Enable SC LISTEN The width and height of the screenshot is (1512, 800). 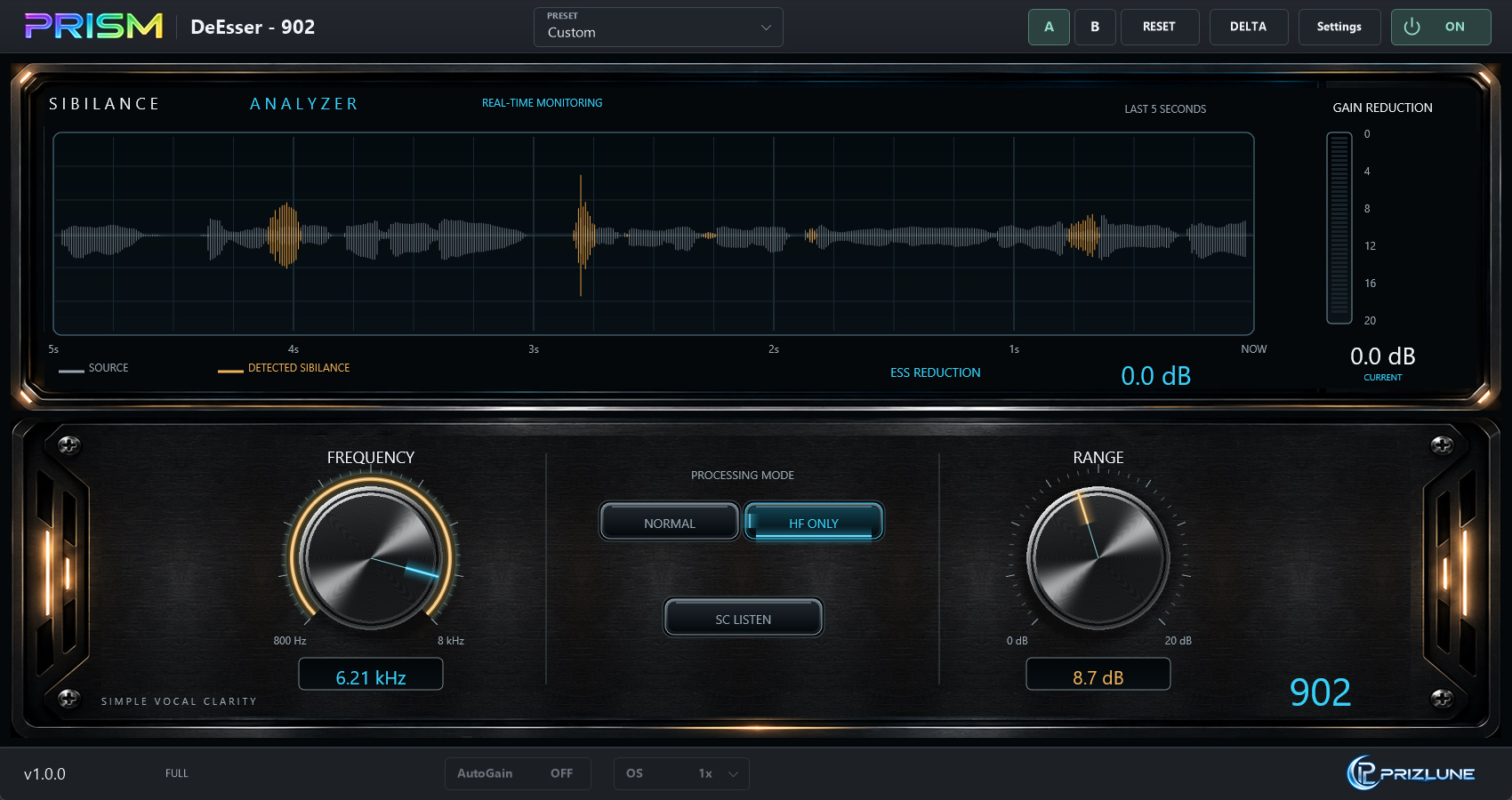[x=744, y=618]
